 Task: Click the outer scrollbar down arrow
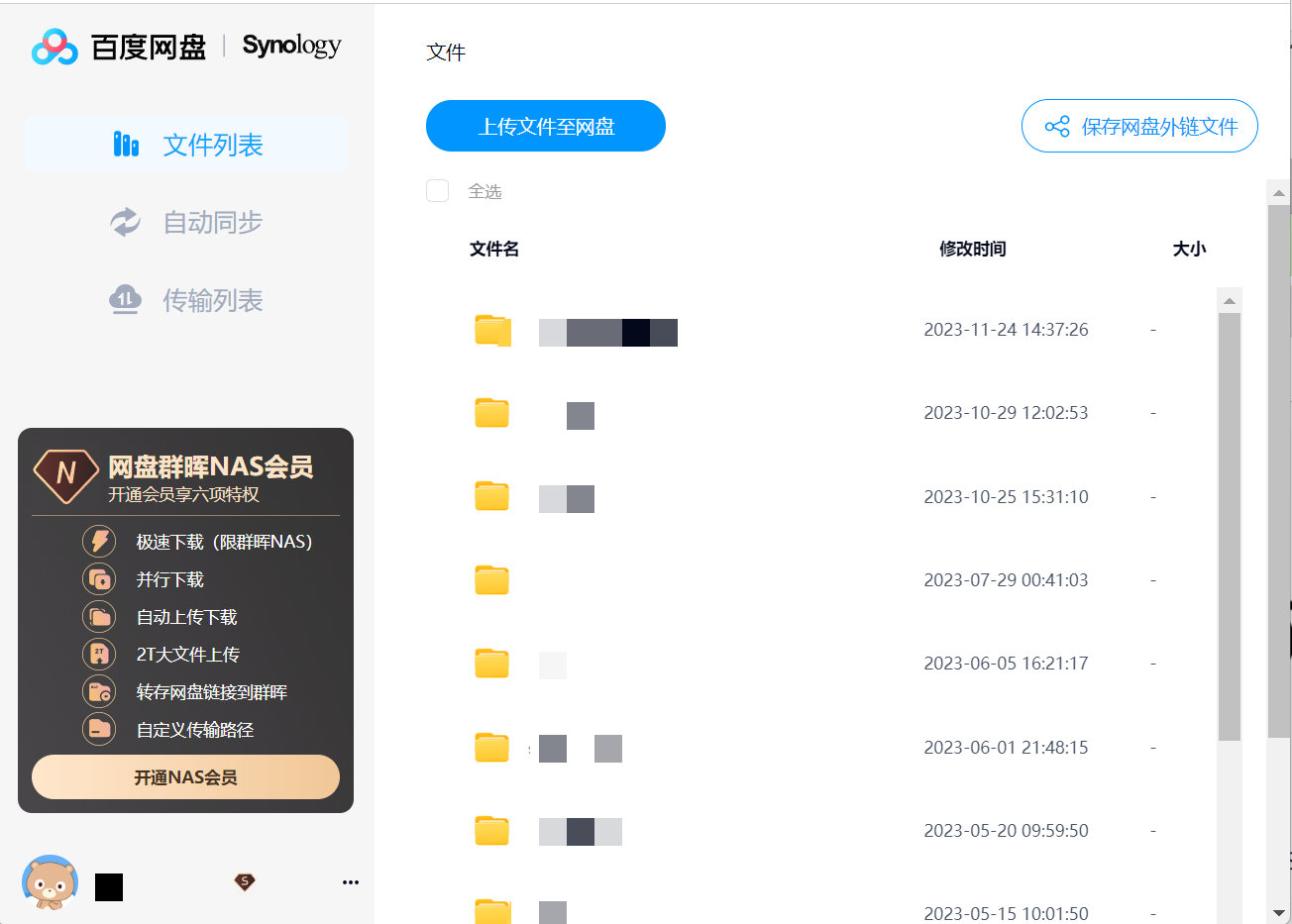click(x=1279, y=912)
